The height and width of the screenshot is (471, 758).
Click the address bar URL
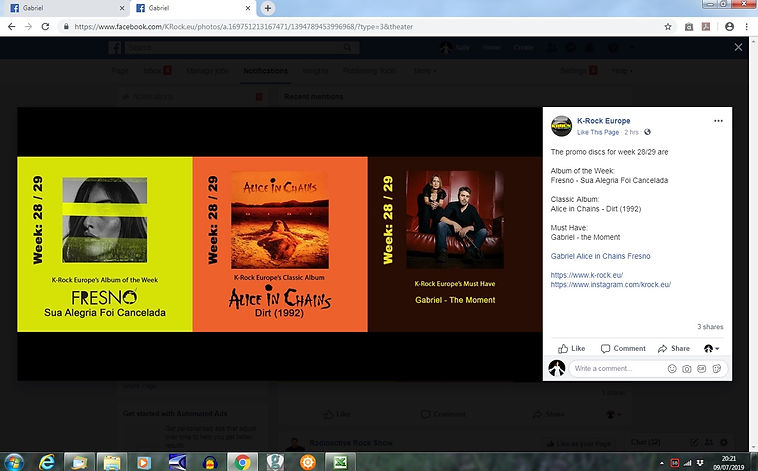coord(244,27)
